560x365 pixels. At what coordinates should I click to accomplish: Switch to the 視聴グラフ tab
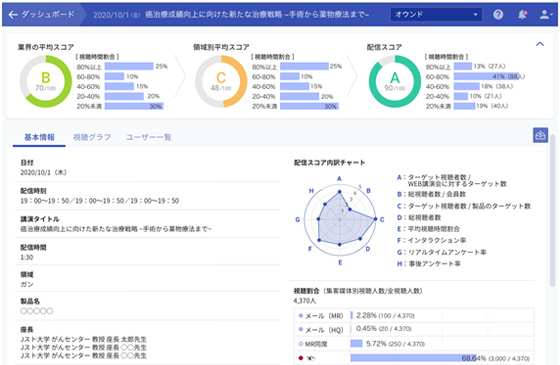[92, 137]
